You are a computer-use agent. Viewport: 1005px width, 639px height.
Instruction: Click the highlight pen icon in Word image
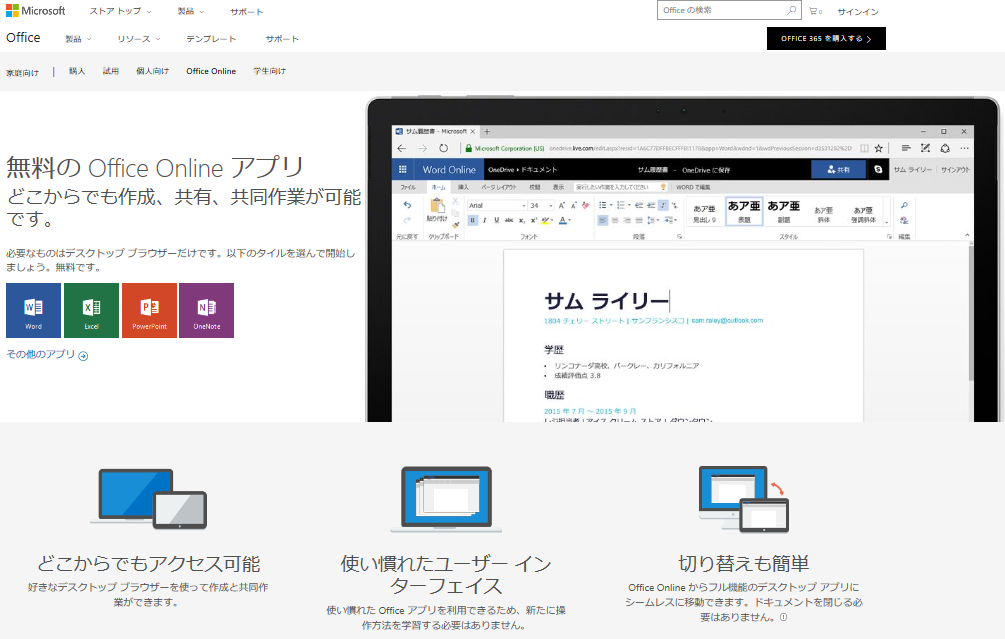point(545,220)
